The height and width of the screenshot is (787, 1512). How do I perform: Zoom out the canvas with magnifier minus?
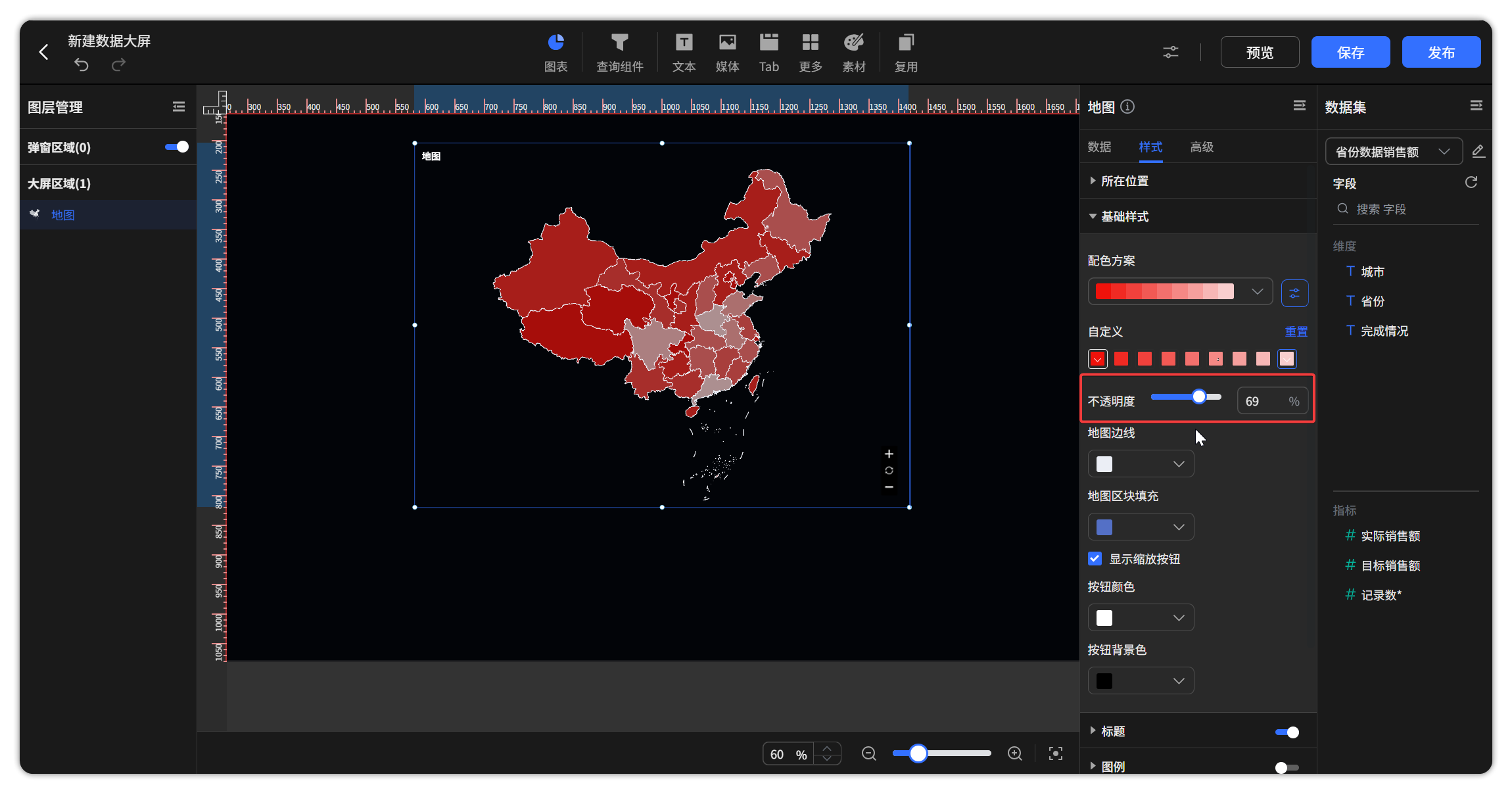869,753
